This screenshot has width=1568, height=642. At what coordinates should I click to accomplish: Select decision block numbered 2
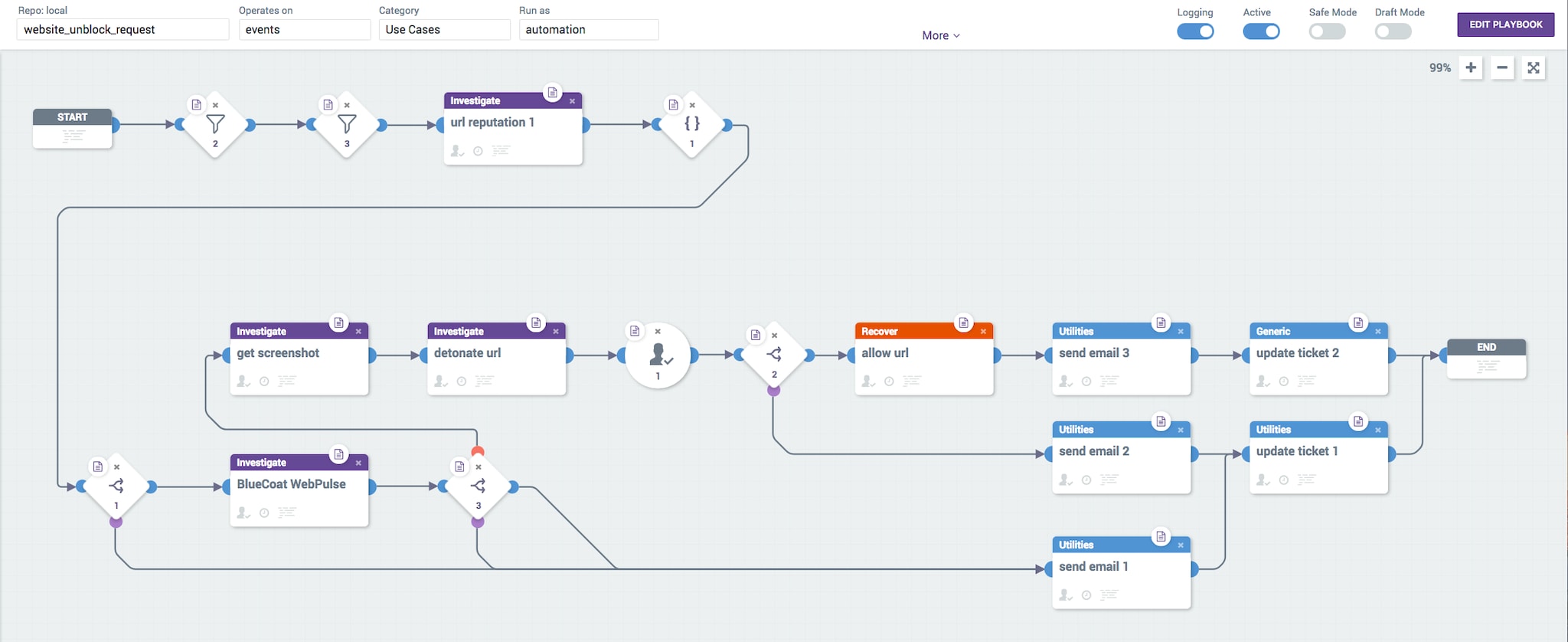pos(774,355)
